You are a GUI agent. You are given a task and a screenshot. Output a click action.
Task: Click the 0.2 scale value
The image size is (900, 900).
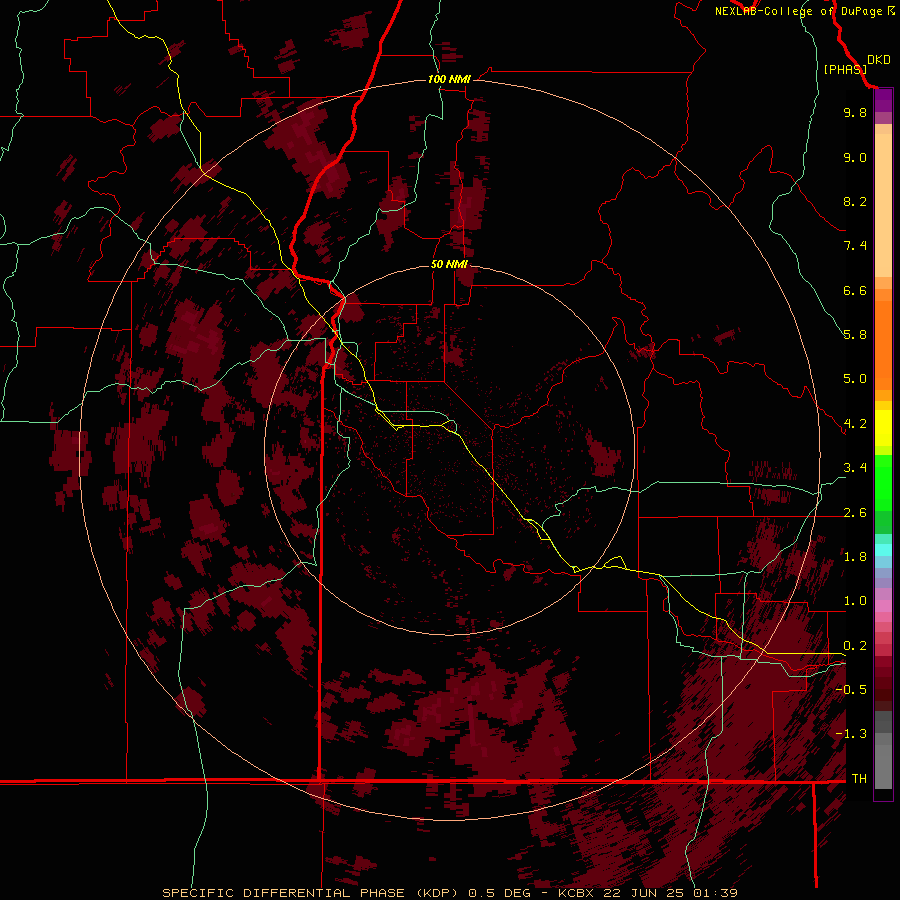pos(855,646)
